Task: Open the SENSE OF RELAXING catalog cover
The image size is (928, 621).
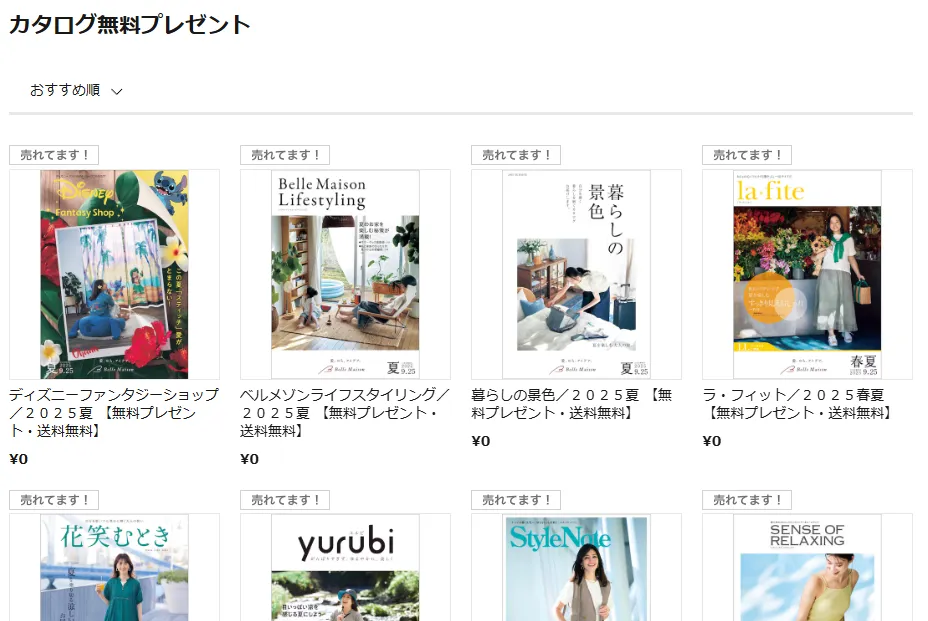Action: coord(807,567)
